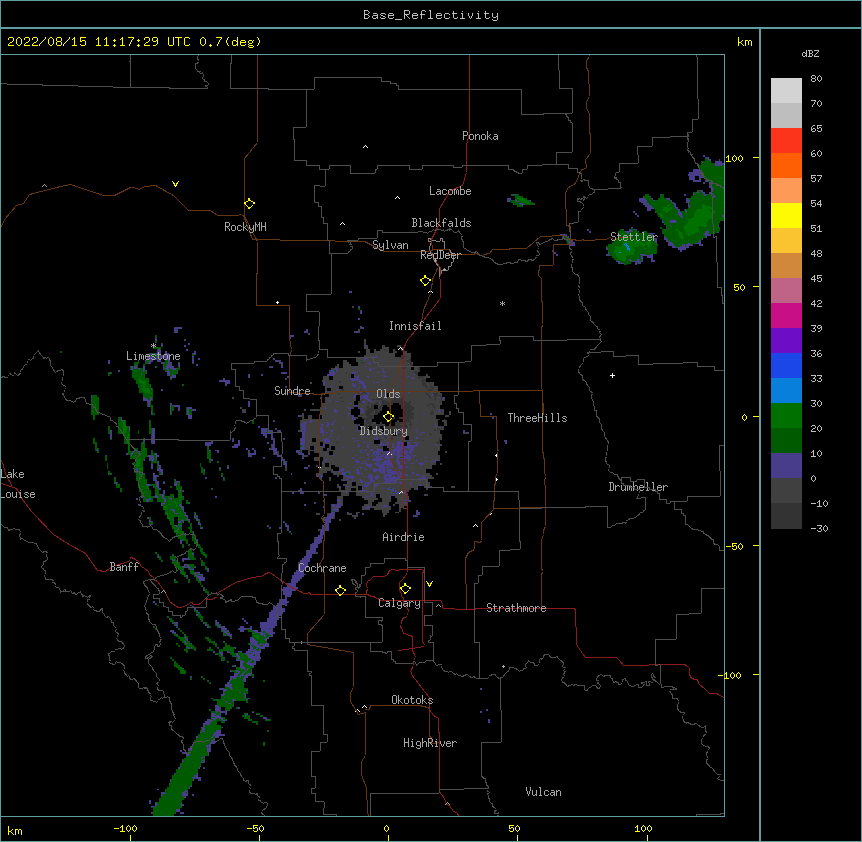Click the Lacombe city label

[x=450, y=191]
